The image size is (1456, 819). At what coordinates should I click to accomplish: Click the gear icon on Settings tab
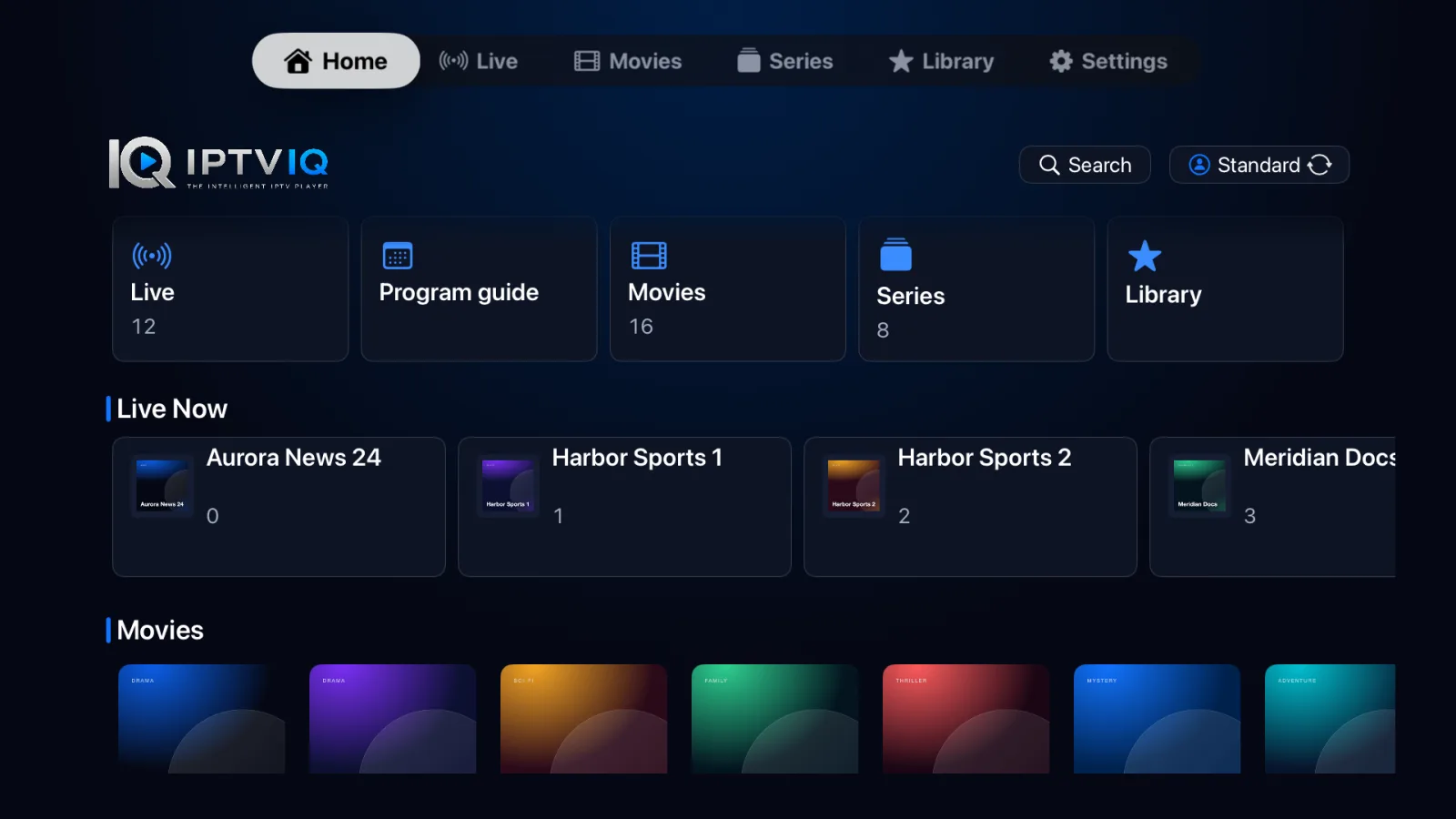click(1060, 61)
